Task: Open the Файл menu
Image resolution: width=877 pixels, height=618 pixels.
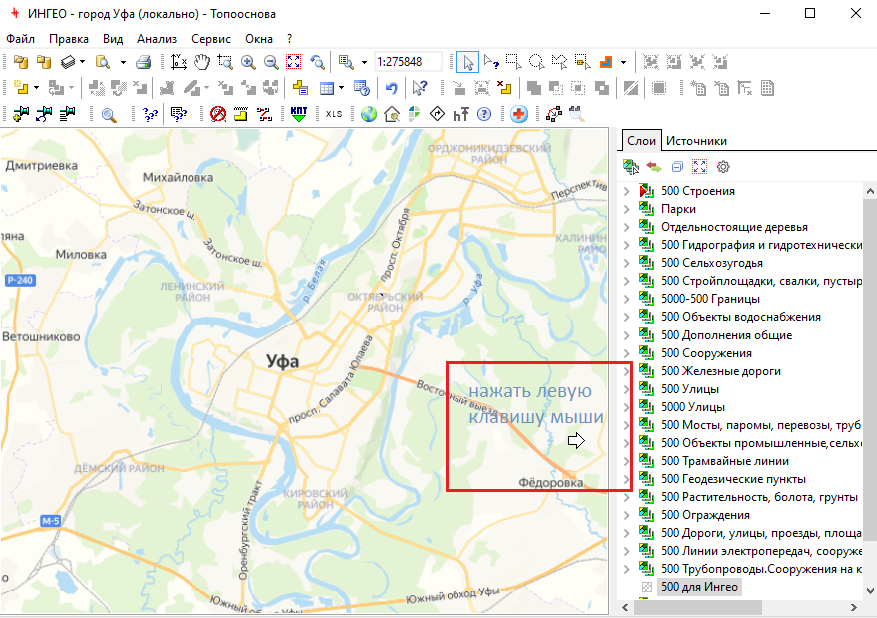Action: 20,39
